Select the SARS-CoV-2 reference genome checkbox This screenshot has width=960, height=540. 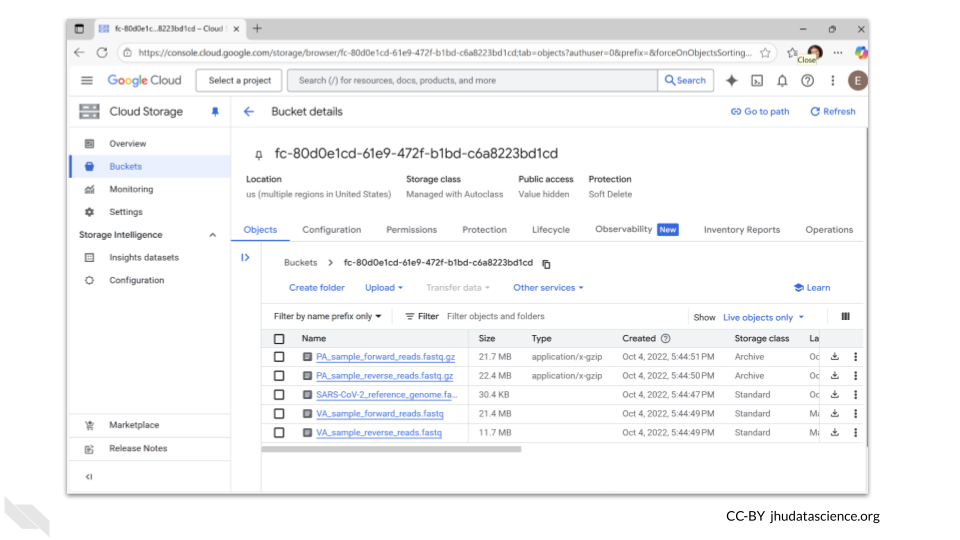[279, 395]
